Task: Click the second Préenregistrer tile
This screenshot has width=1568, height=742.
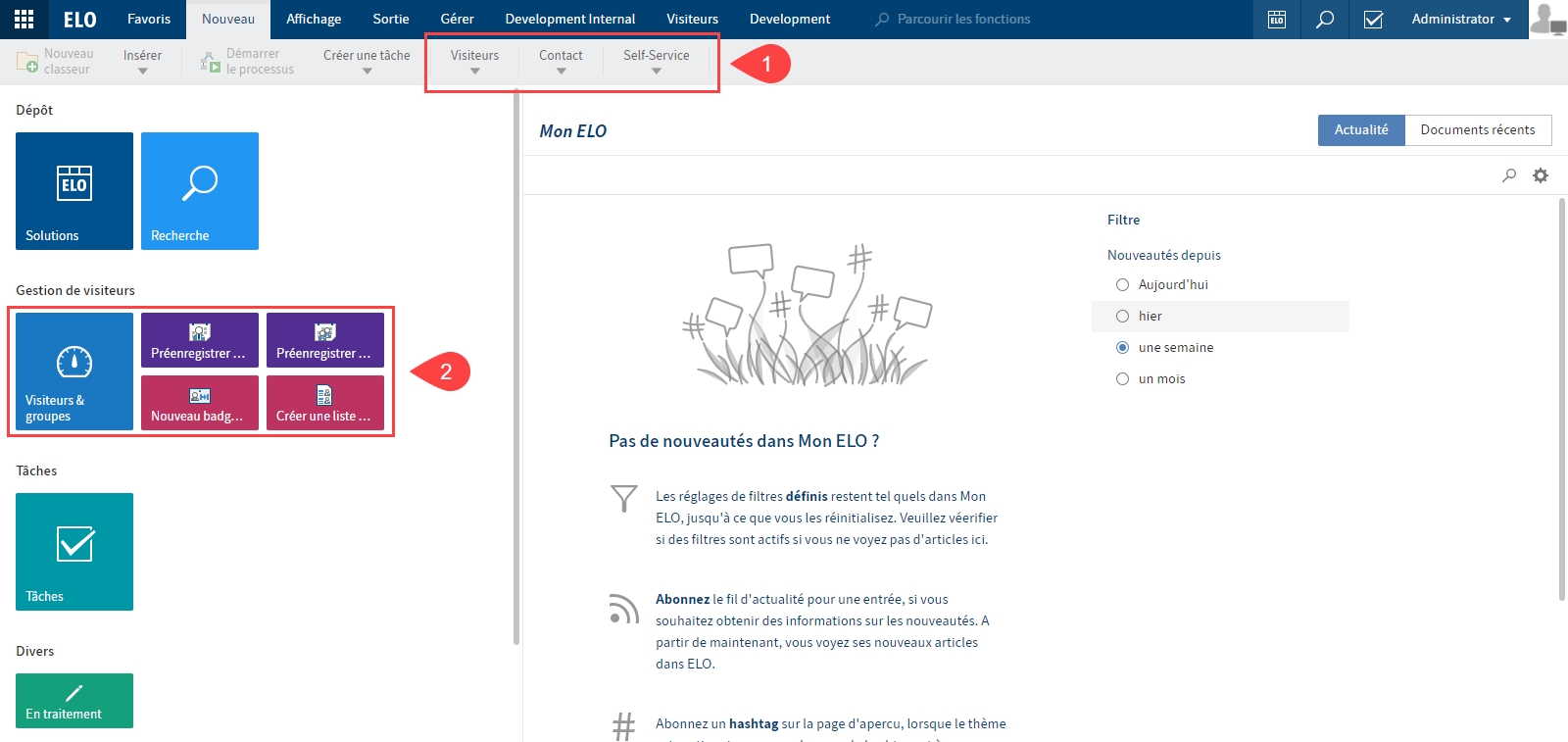Action: point(325,340)
